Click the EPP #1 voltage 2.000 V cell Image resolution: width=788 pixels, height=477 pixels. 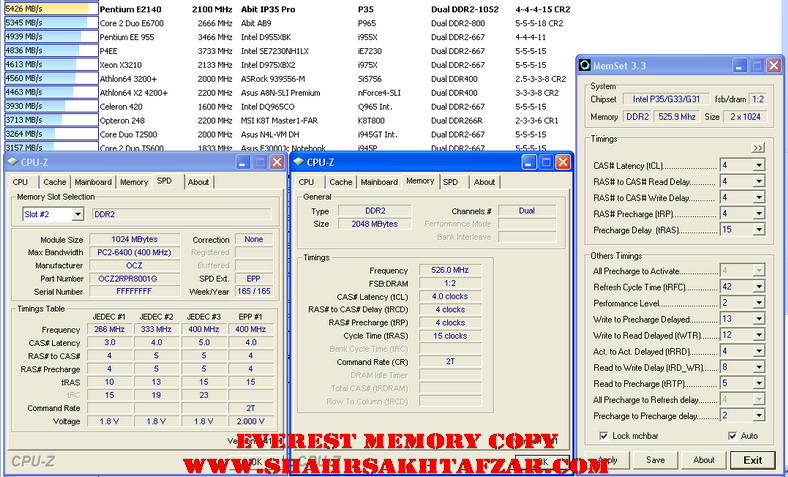(250, 421)
